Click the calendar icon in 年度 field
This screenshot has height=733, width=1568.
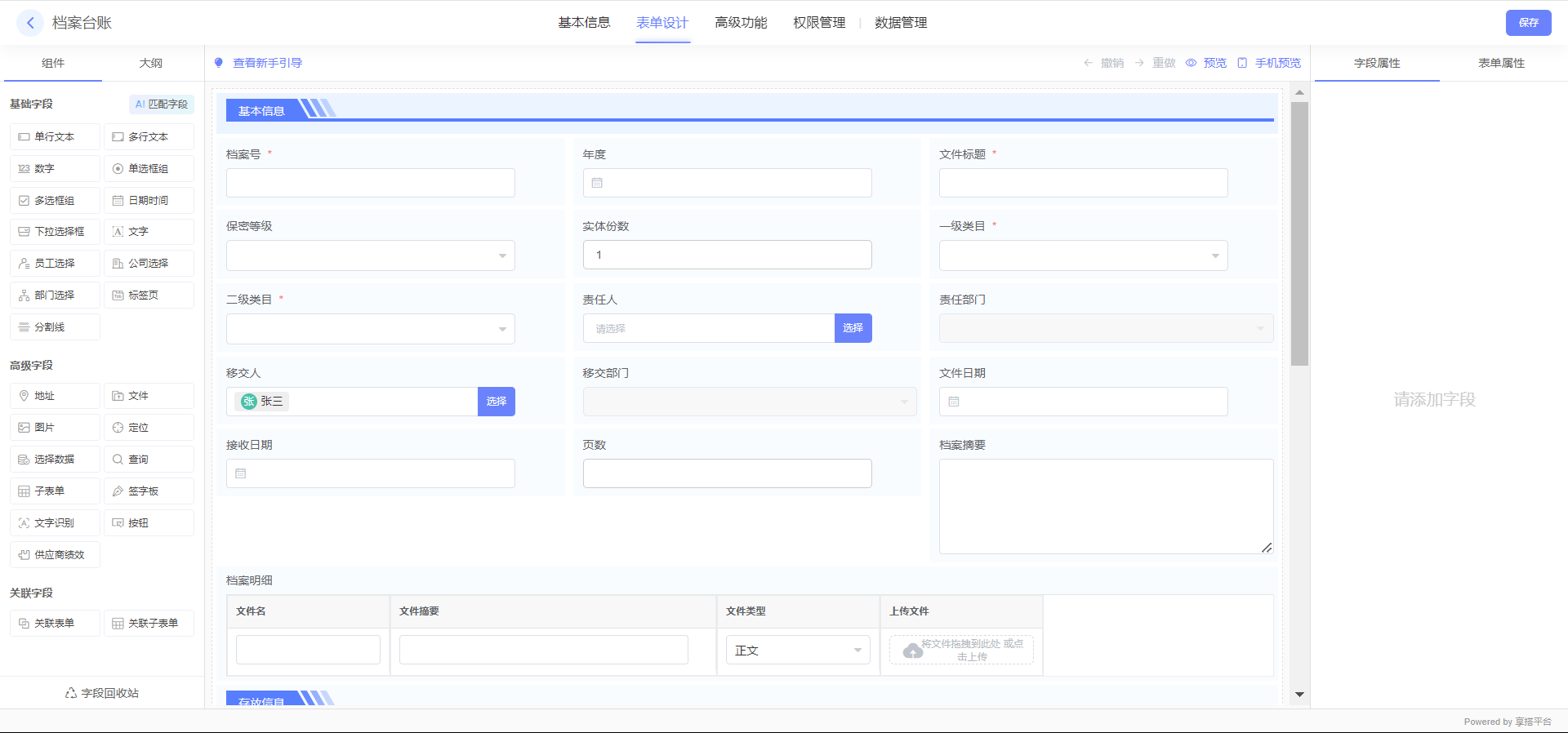pyautogui.click(x=597, y=183)
